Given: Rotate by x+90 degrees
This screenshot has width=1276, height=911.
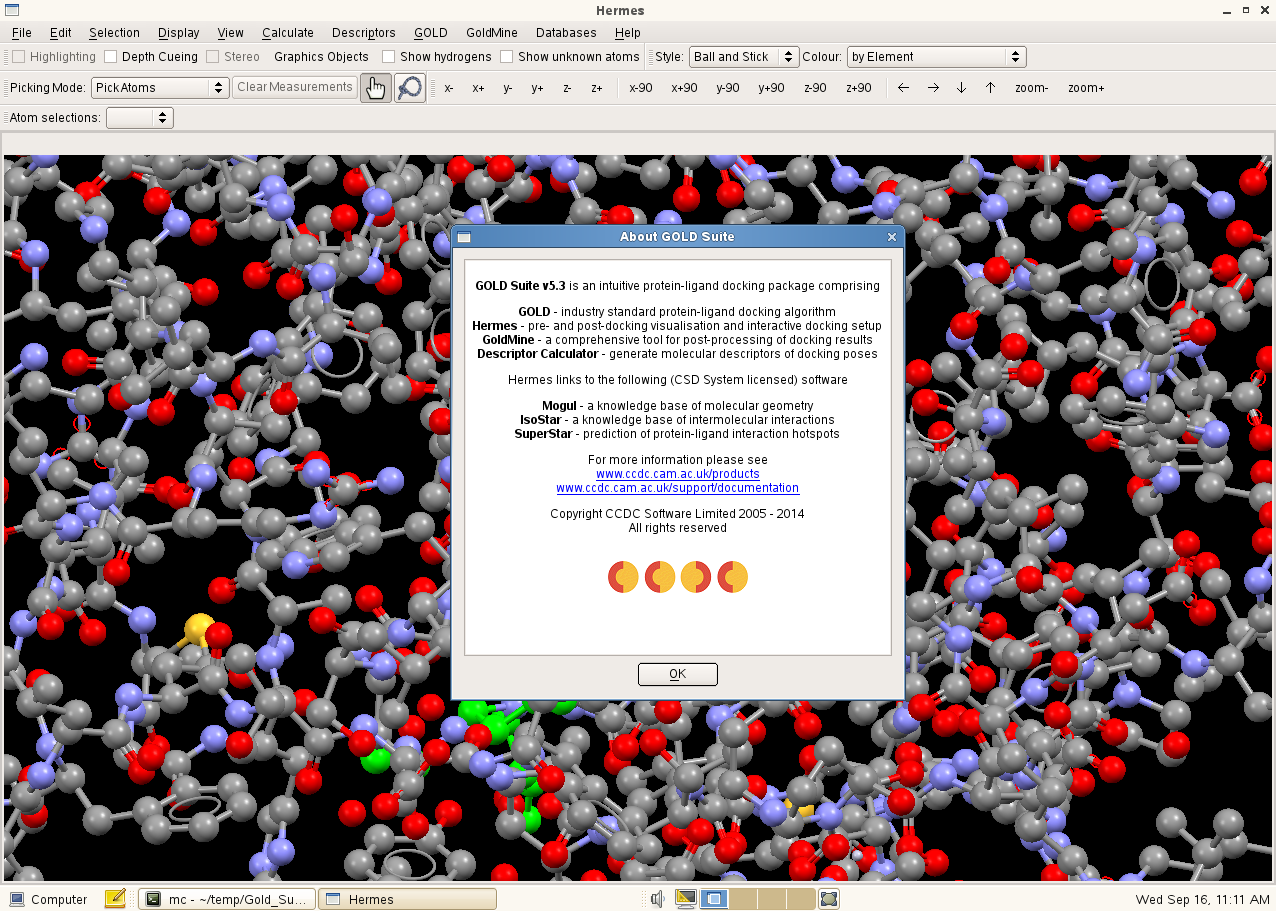Looking at the screenshot, I should point(684,88).
